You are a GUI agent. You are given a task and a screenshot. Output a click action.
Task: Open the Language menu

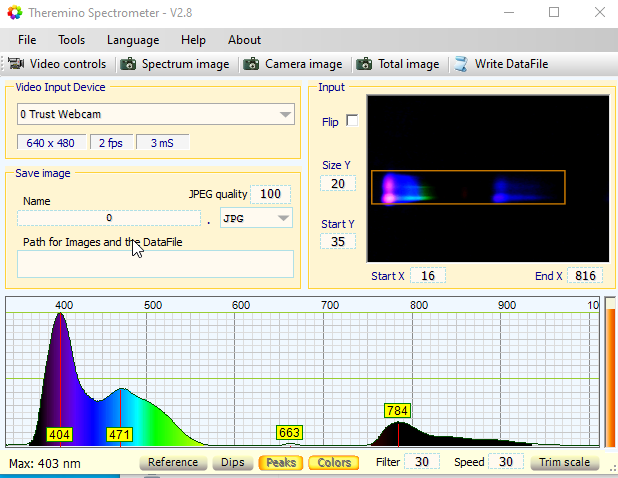click(133, 40)
